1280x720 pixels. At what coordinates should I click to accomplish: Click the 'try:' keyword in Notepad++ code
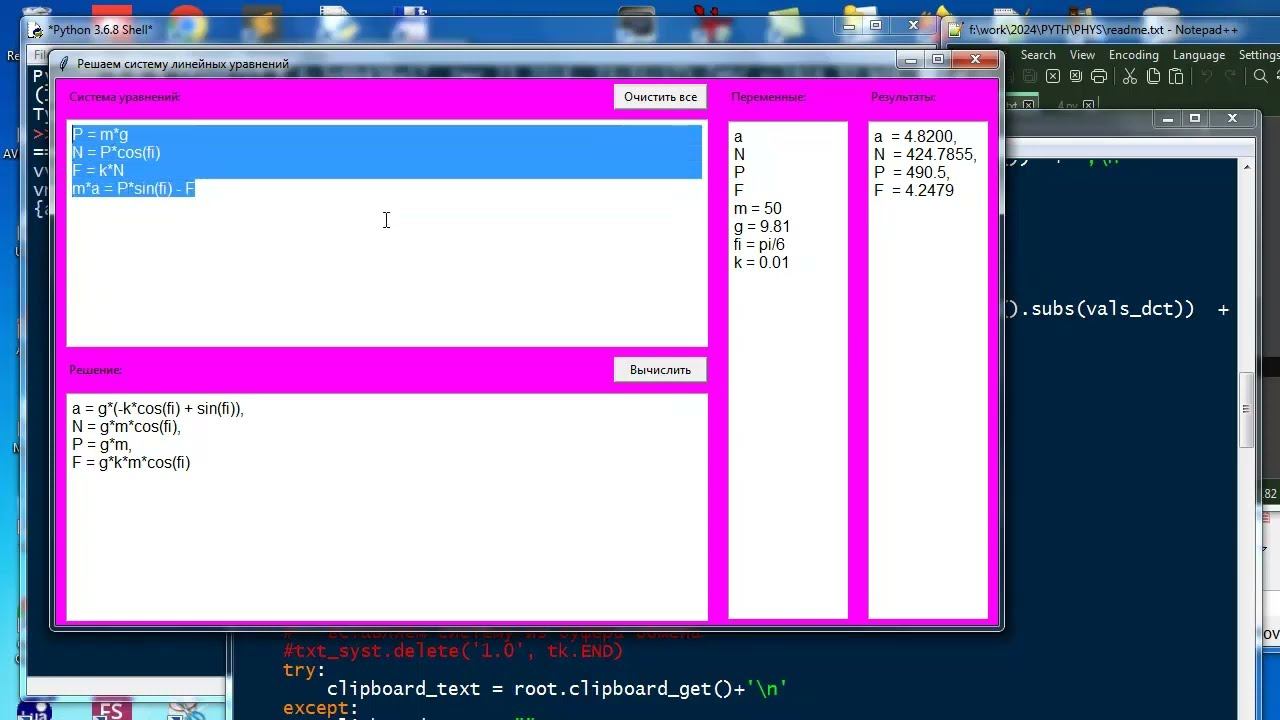click(304, 670)
